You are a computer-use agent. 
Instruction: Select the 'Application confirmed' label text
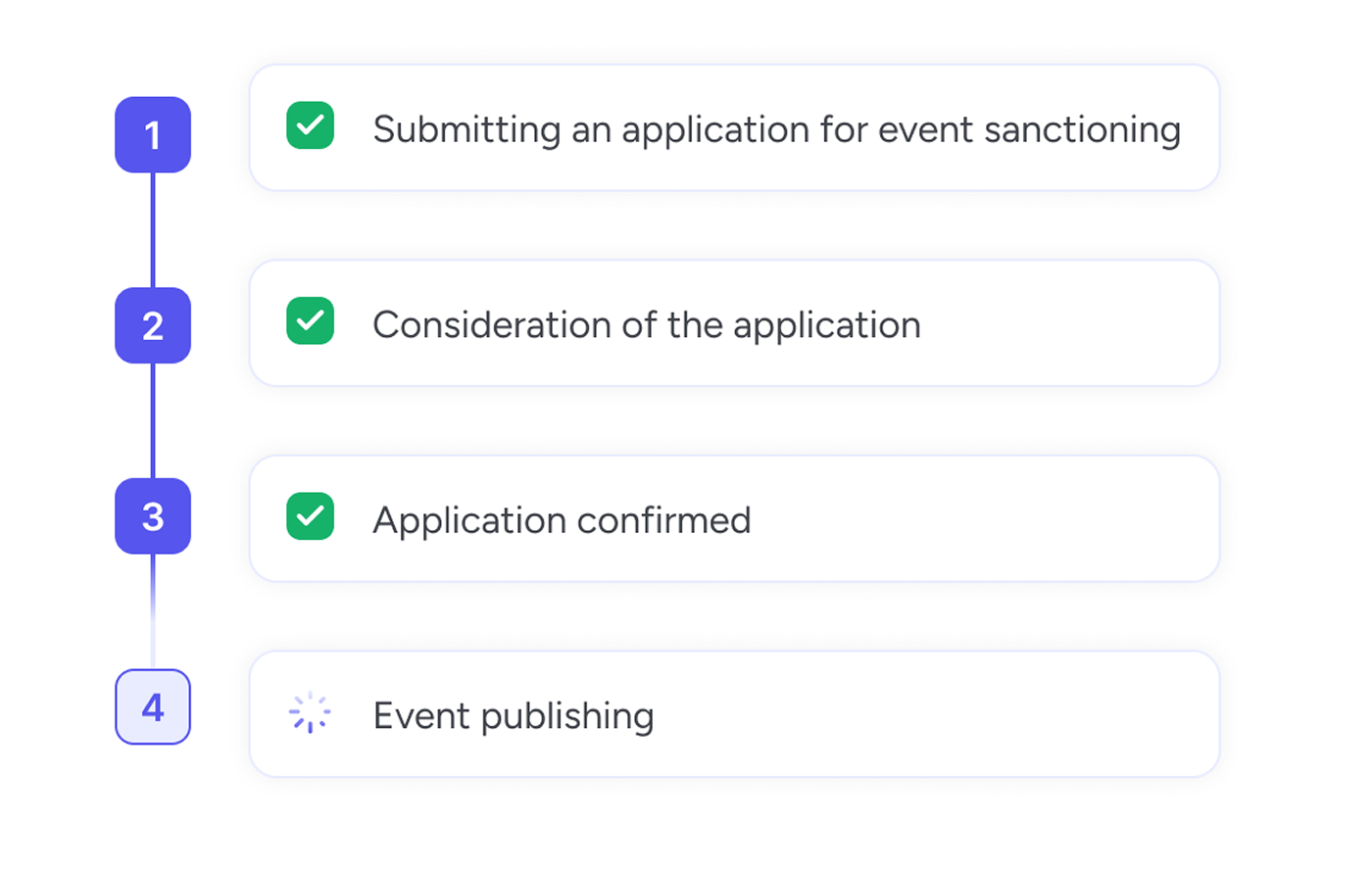(x=562, y=520)
